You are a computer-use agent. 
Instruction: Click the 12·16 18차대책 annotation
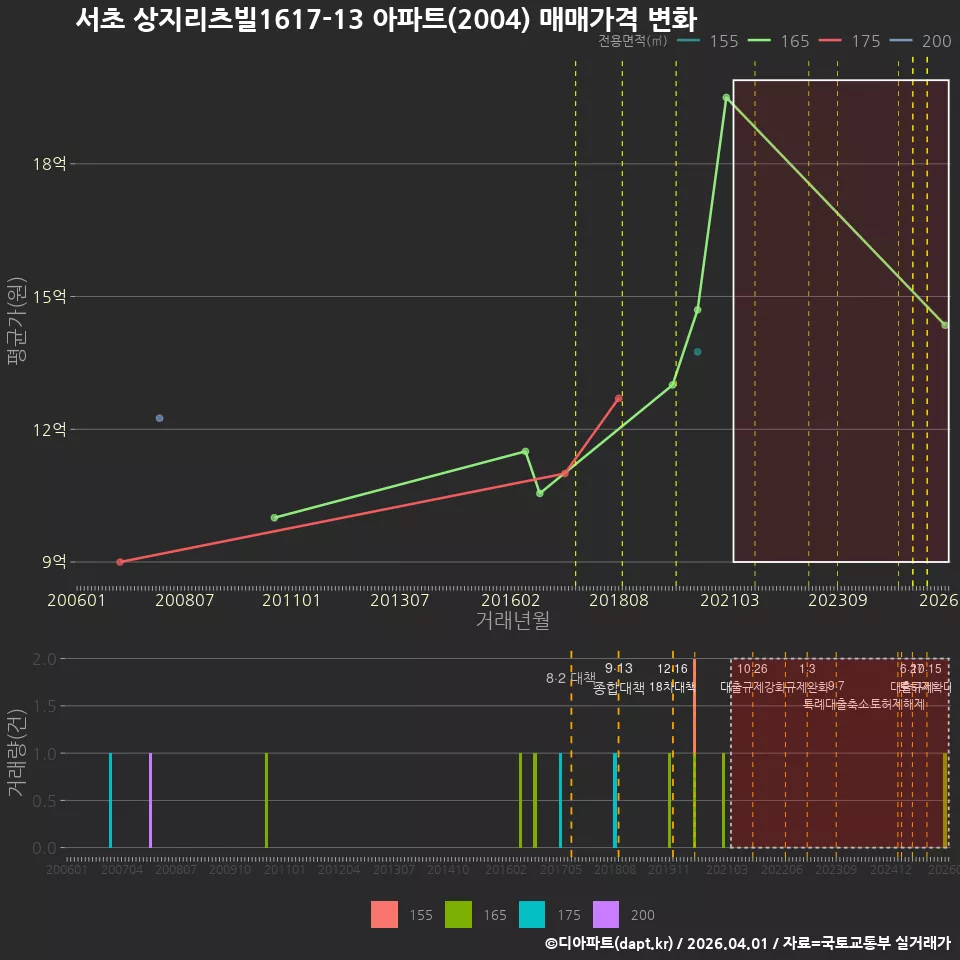point(672,678)
